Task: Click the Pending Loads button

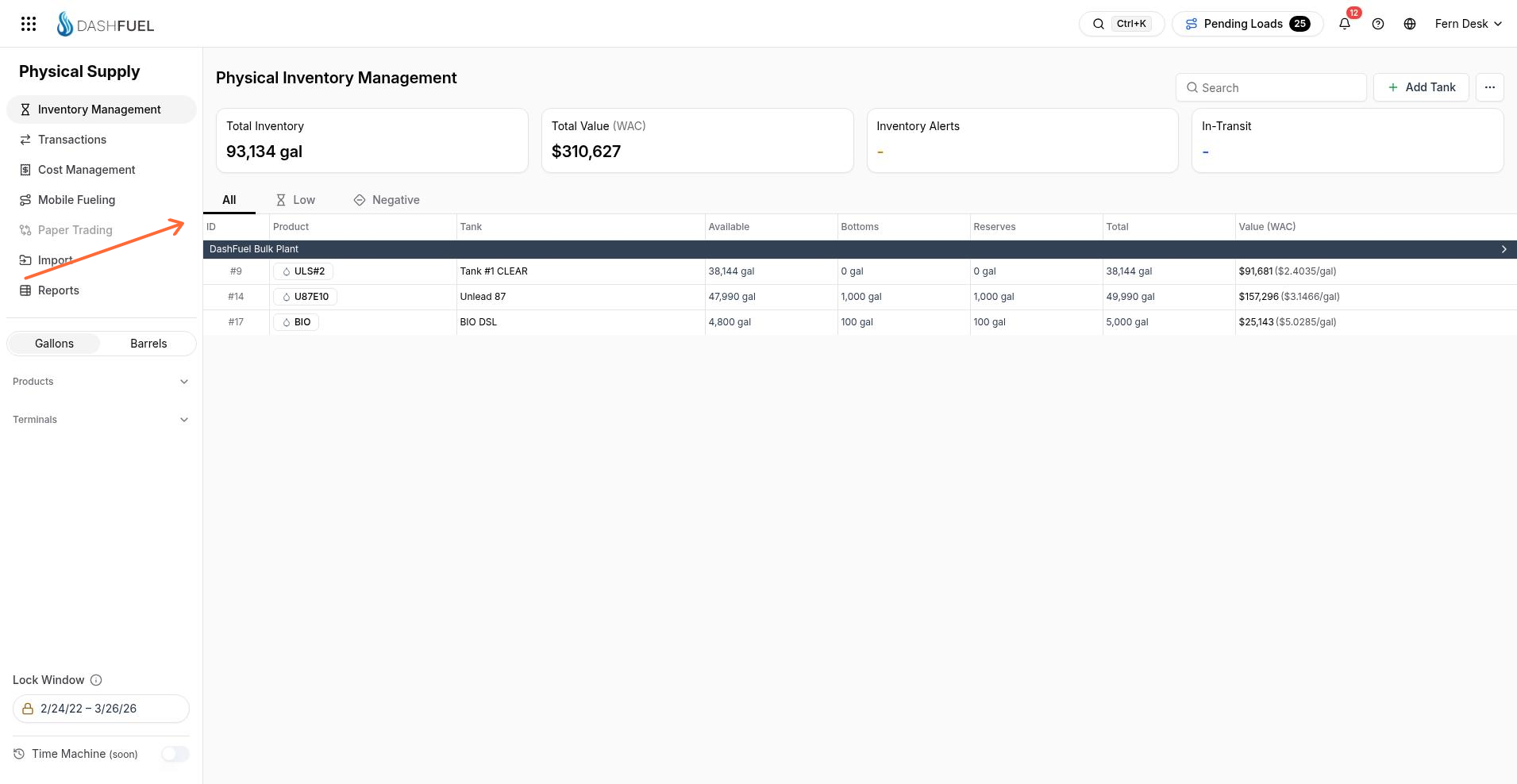Action: [x=1248, y=24]
